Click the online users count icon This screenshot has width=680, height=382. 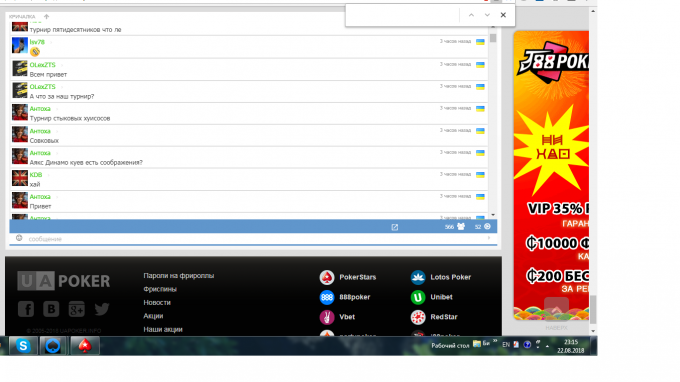[x=461, y=226]
